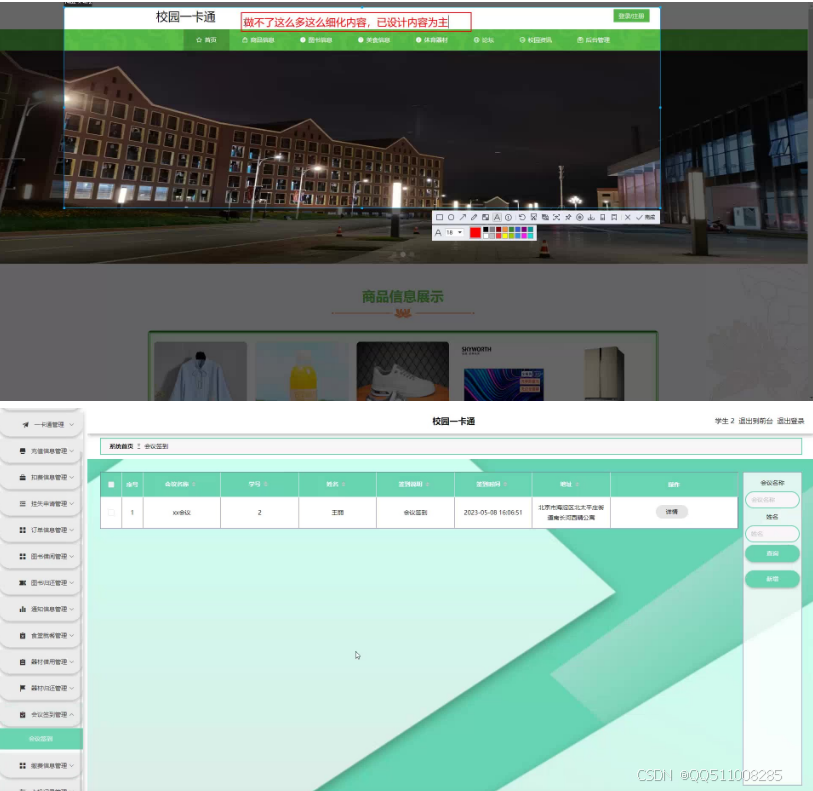Expand the 扣费信息管理 sidebar menu

41,477
